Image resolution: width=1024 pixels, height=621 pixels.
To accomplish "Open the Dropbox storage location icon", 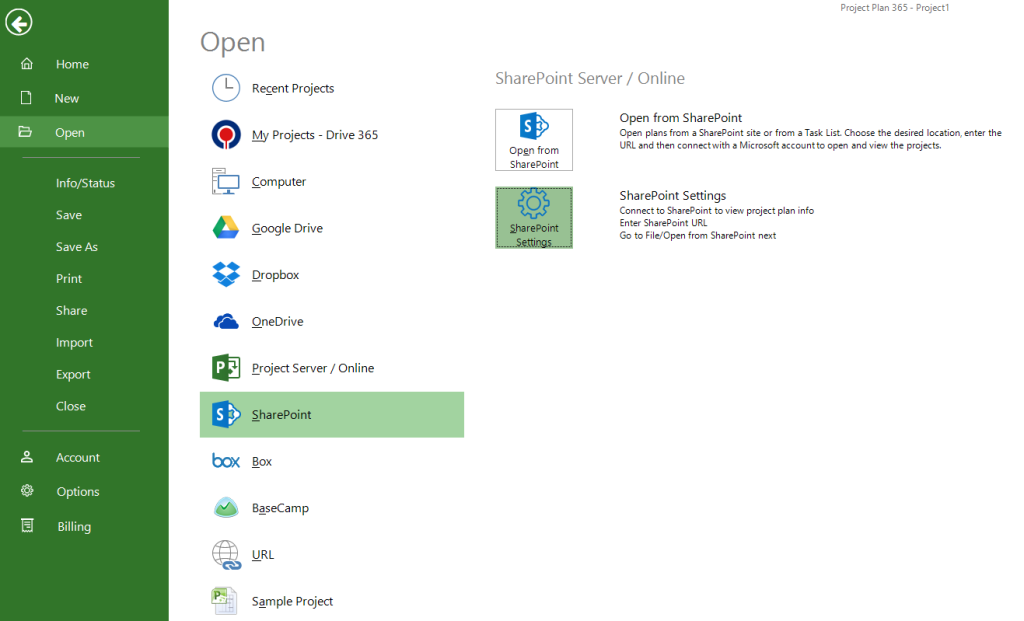I will [x=224, y=274].
